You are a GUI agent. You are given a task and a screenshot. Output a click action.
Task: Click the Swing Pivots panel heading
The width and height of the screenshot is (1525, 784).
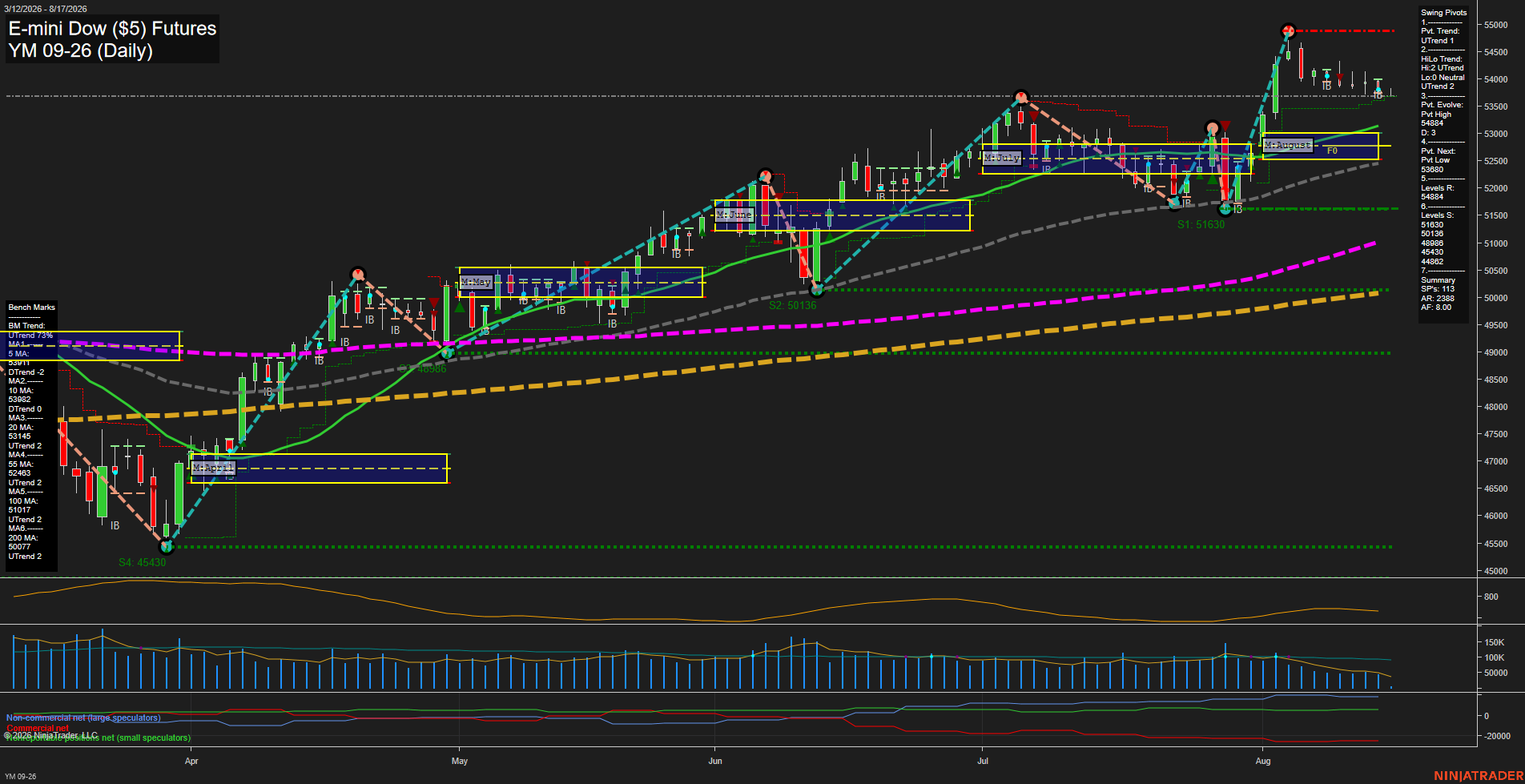click(x=1443, y=13)
